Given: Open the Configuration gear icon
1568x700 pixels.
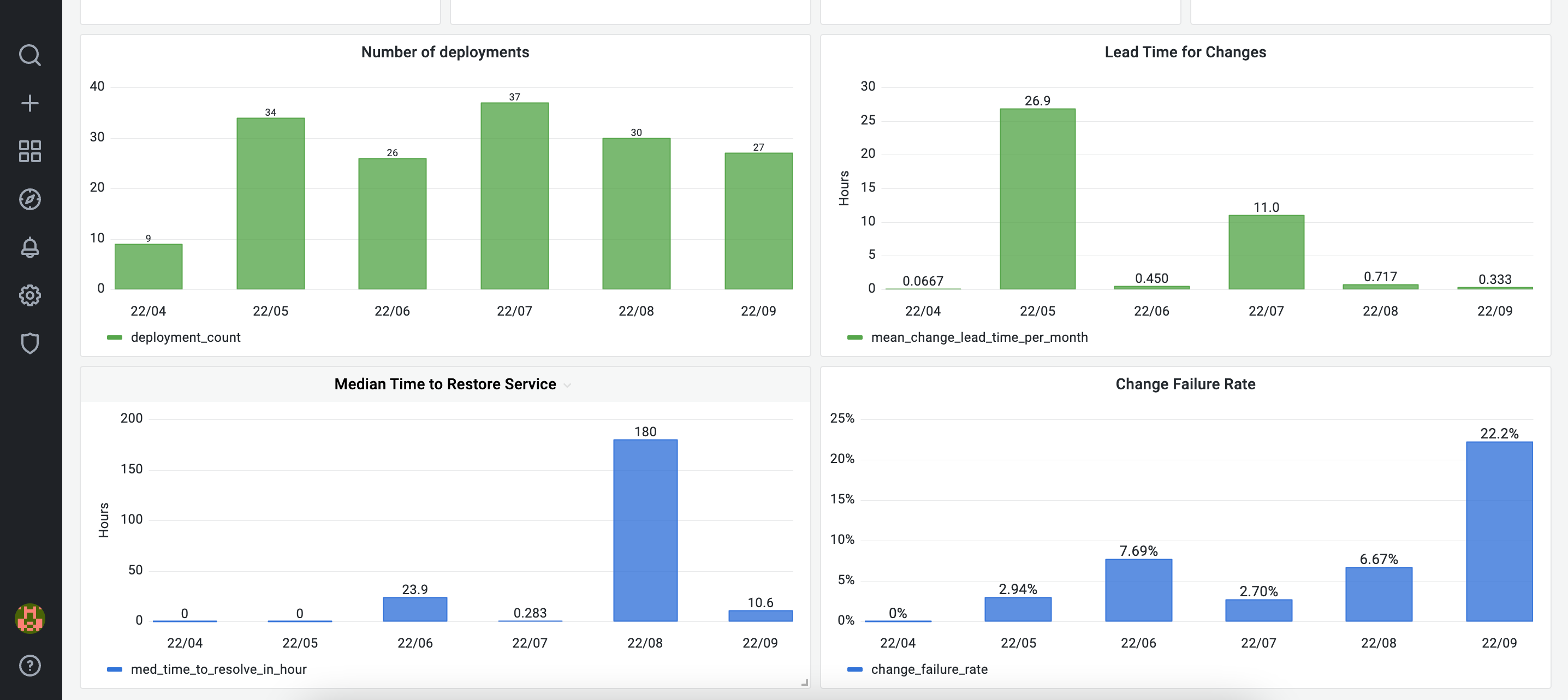Looking at the screenshot, I should (x=30, y=295).
